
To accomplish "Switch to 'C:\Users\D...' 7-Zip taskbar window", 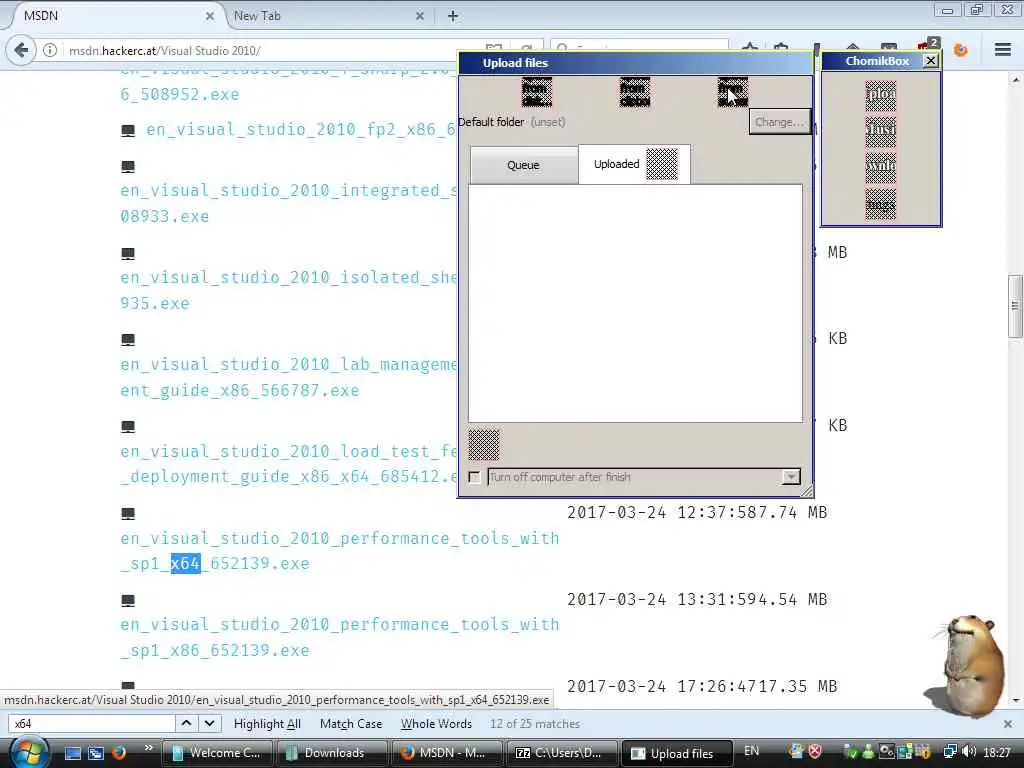I will 562,753.
